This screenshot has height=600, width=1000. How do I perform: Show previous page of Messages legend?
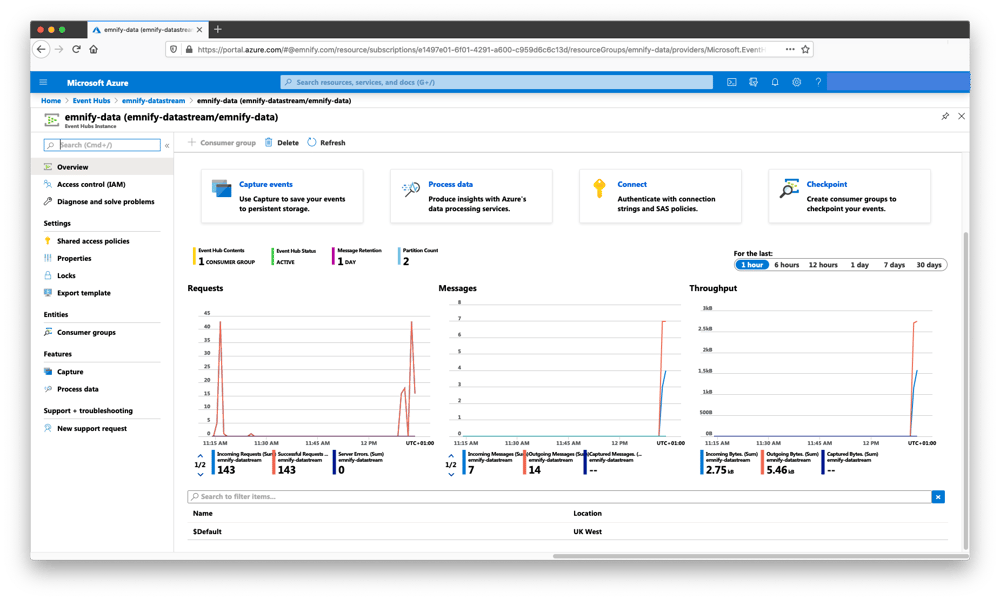tap(451, 456)
